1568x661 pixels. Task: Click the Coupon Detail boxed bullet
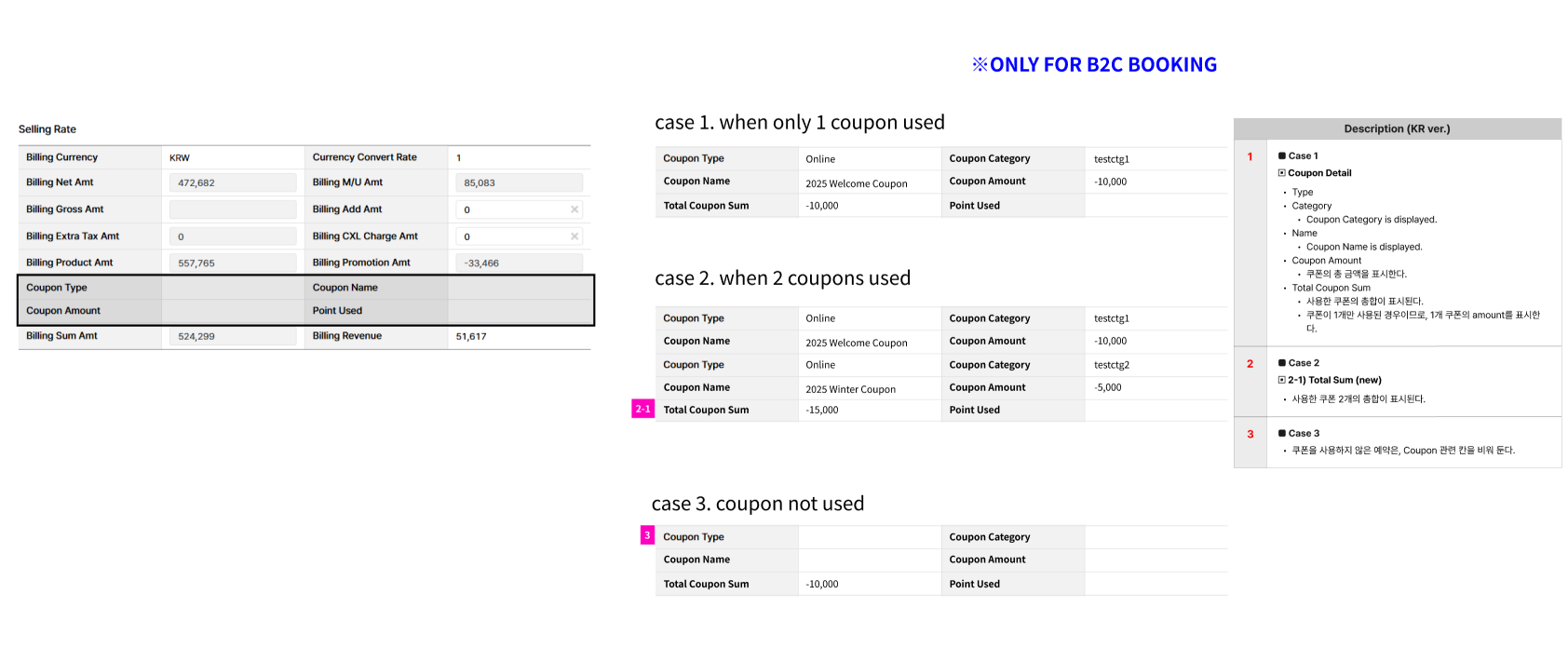point(1282,173)
